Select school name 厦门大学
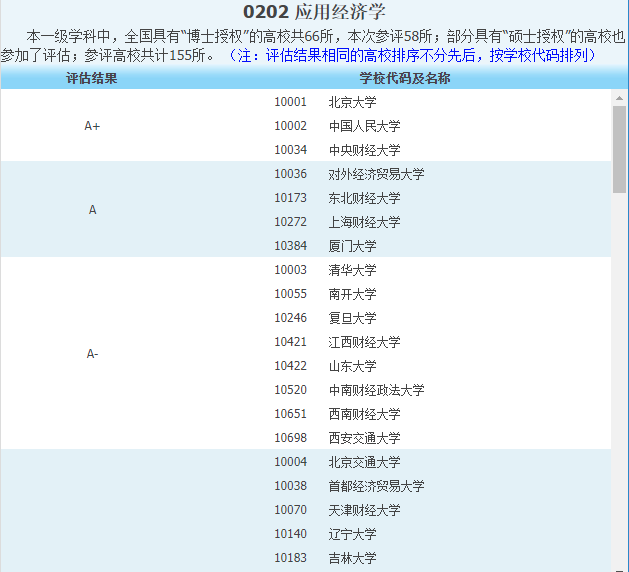Viewport: 629px width, 572px height. coord(352,246)
